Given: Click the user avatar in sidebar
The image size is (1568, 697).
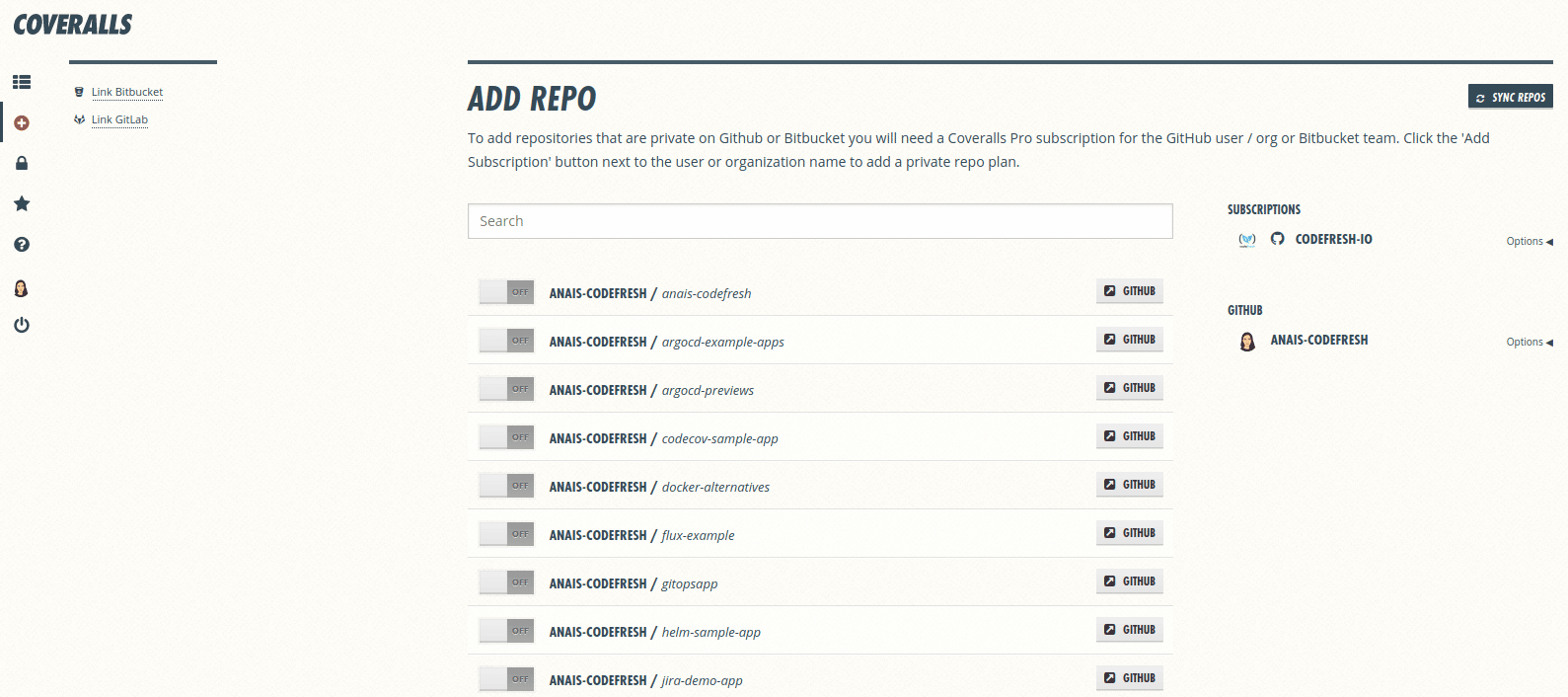Looking at the screenshot, I should click(x=21, y=288).
